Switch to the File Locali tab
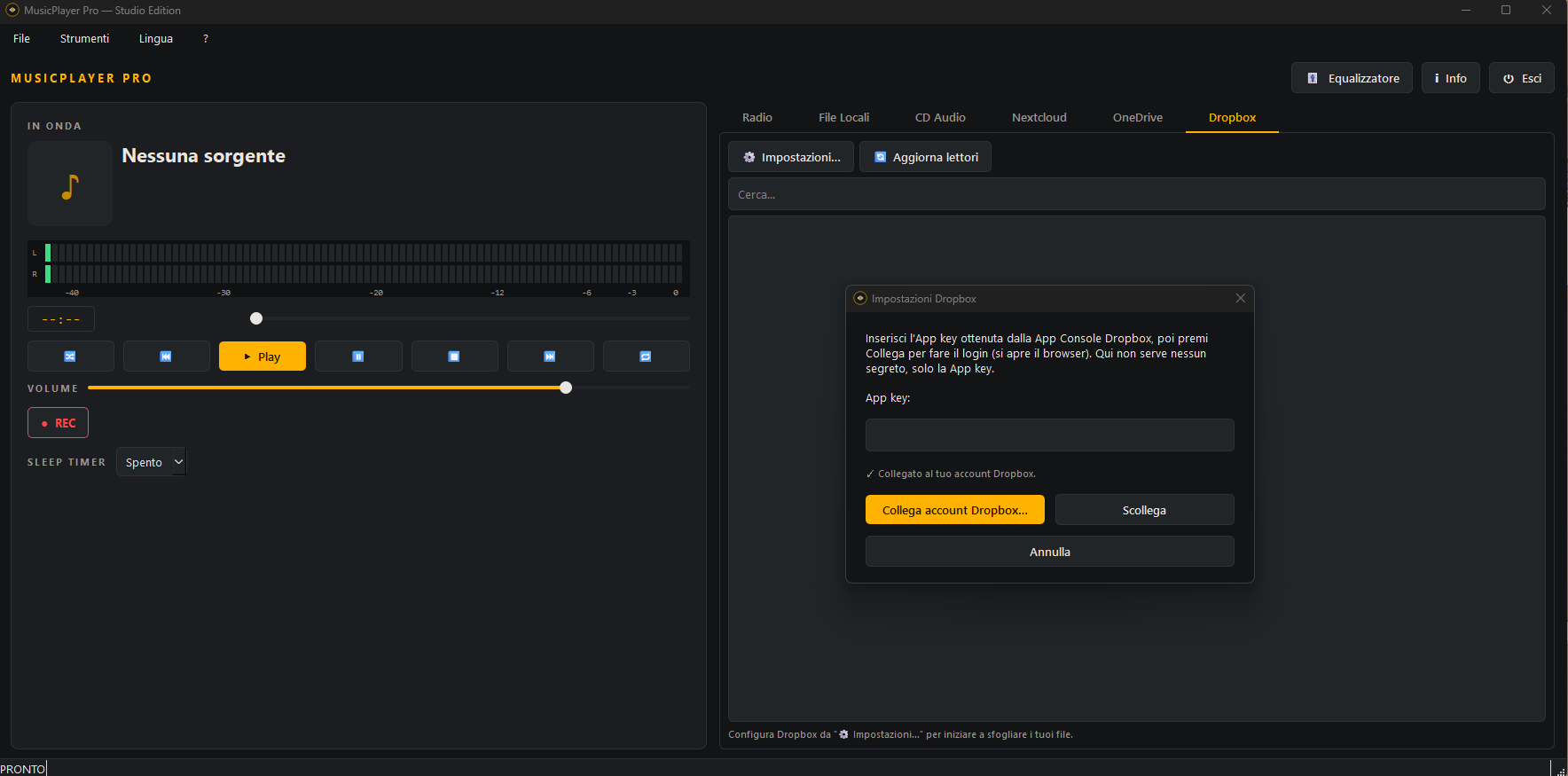This screenshot has height=776, width=1568. pyautogui.click(x=843, y=117)
